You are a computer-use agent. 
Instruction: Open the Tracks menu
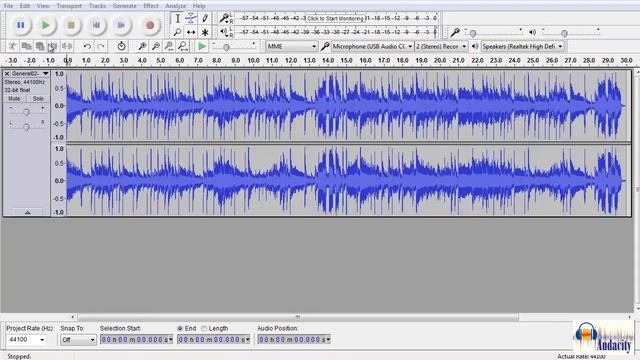tap(97, 6)
